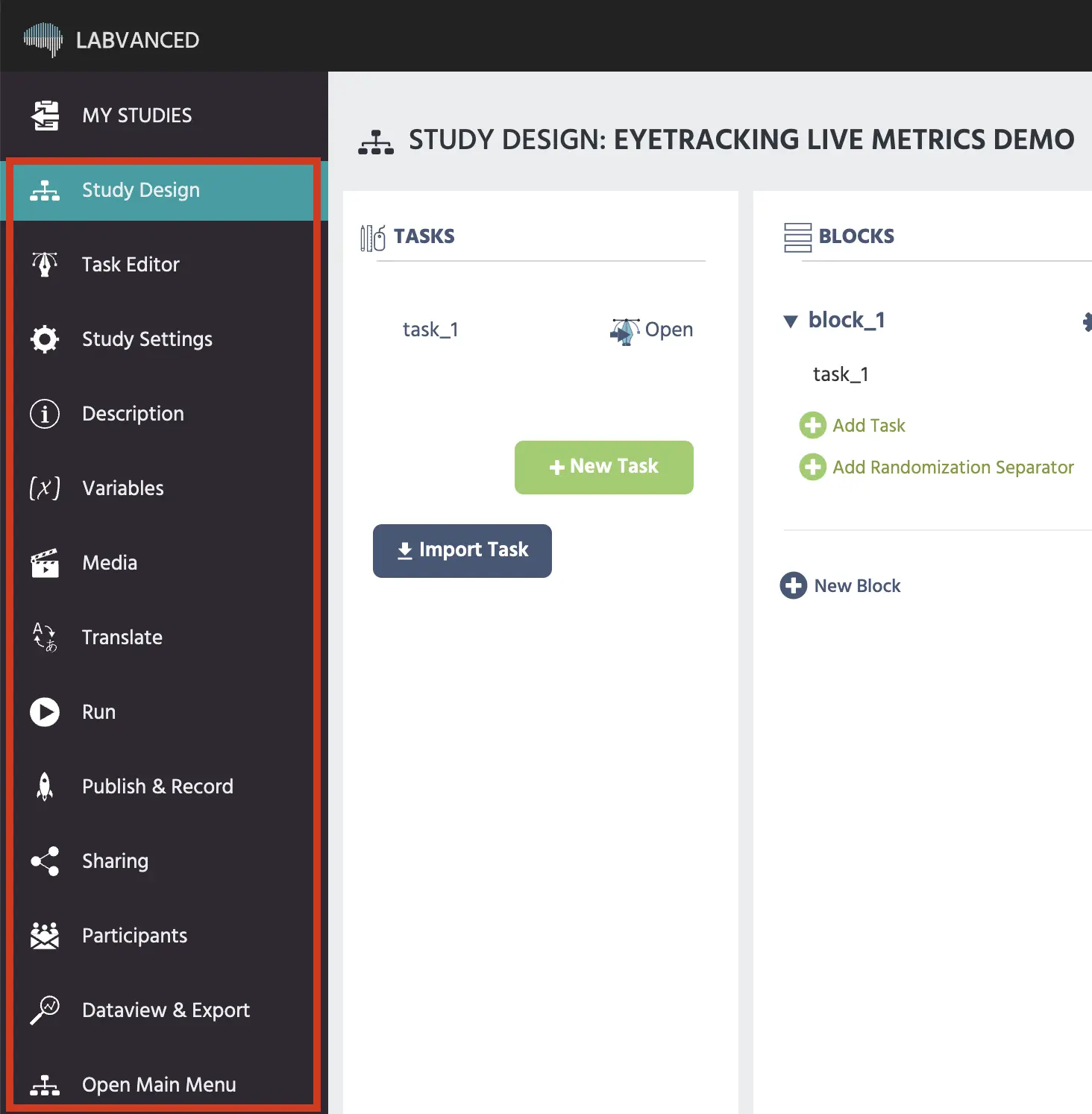Collapse block_1 with its disclosure triangle
The height and width of the screenshot is (1114, 1092).
coord(791,321)
